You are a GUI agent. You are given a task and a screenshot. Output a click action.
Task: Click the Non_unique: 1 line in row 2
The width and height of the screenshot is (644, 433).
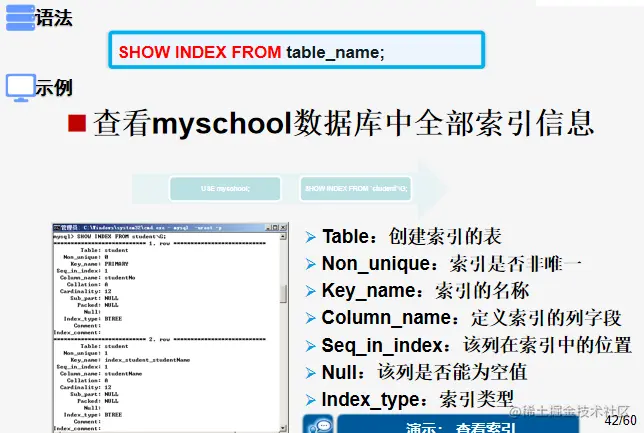[x=85, y=353]
